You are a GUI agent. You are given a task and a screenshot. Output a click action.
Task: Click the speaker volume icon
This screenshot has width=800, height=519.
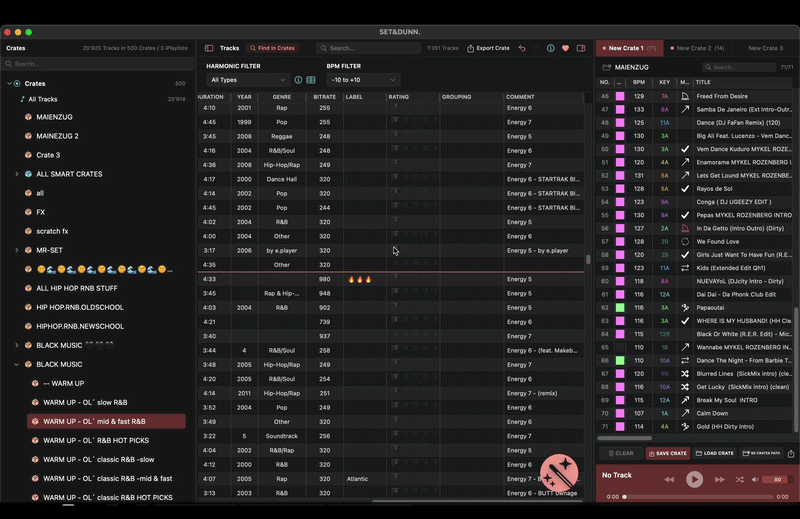(x=755, y=479)
